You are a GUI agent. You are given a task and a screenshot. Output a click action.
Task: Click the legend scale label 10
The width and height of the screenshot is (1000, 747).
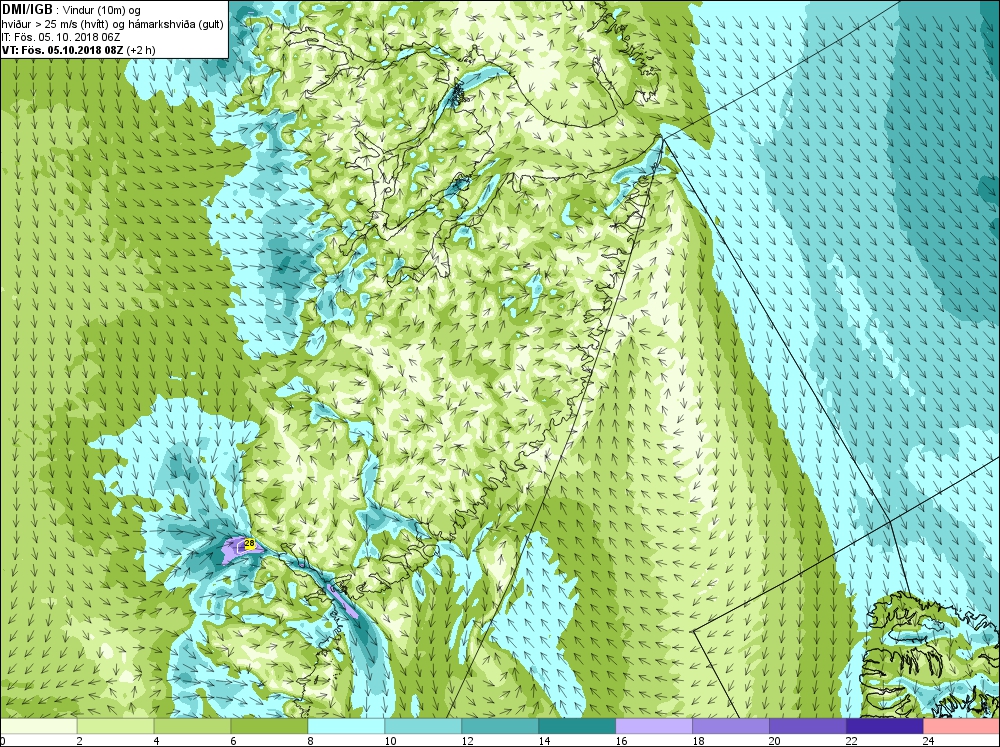390,741
